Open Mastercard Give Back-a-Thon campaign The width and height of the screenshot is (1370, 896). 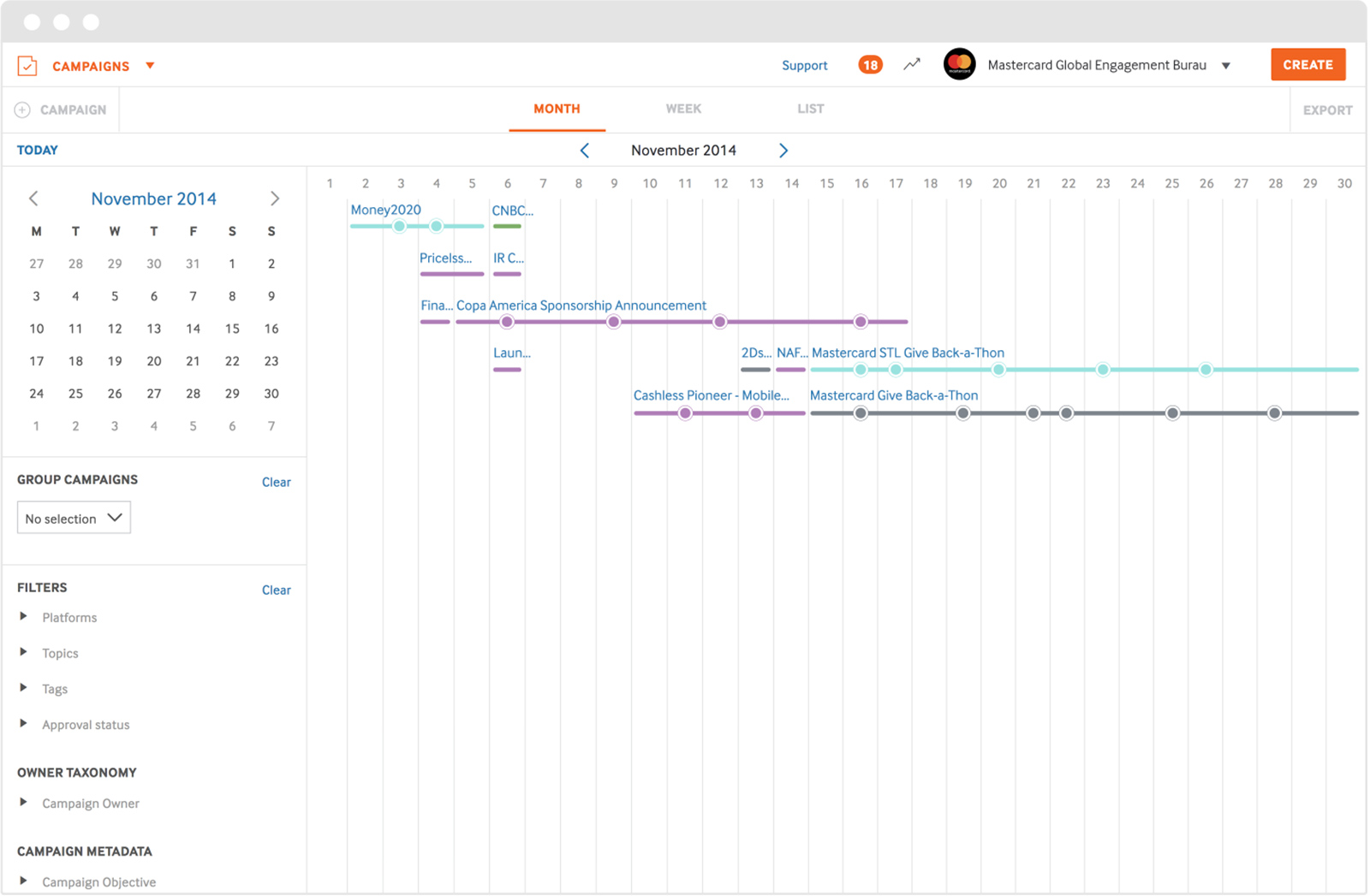click(x=894, y=395)
